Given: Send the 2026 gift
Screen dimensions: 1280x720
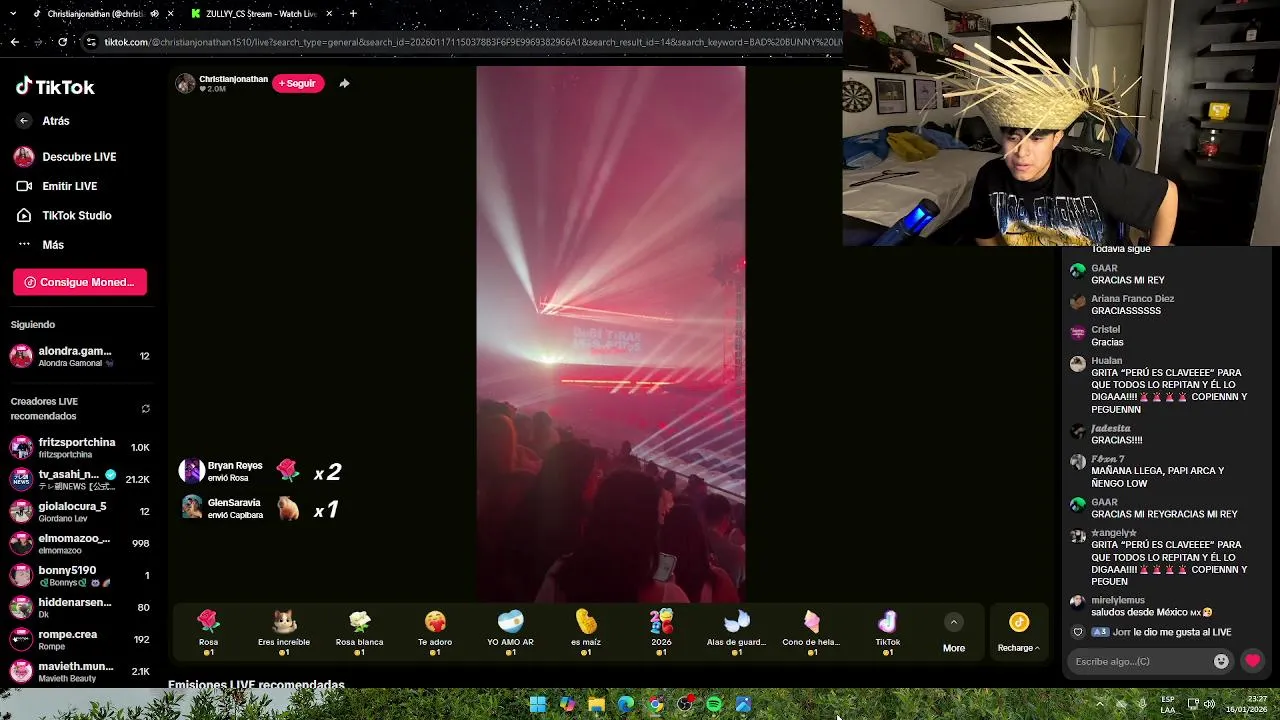Looking at the screenshot, I should 661,632.
